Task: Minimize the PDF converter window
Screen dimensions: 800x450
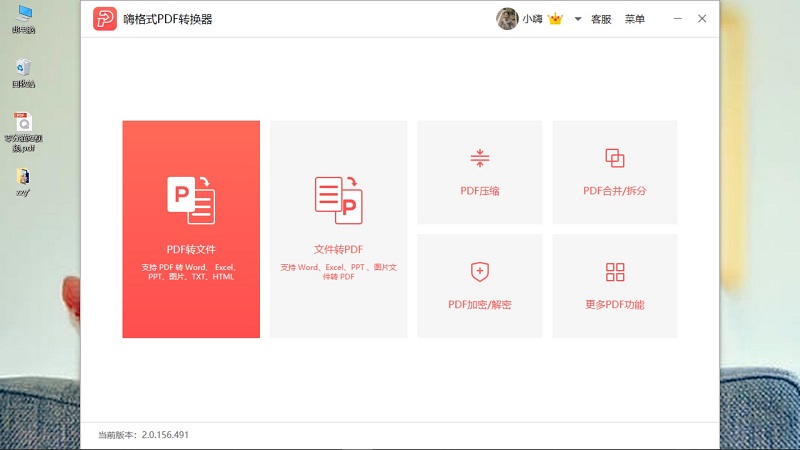Action: pyautogui.click(x=678, y=19)
